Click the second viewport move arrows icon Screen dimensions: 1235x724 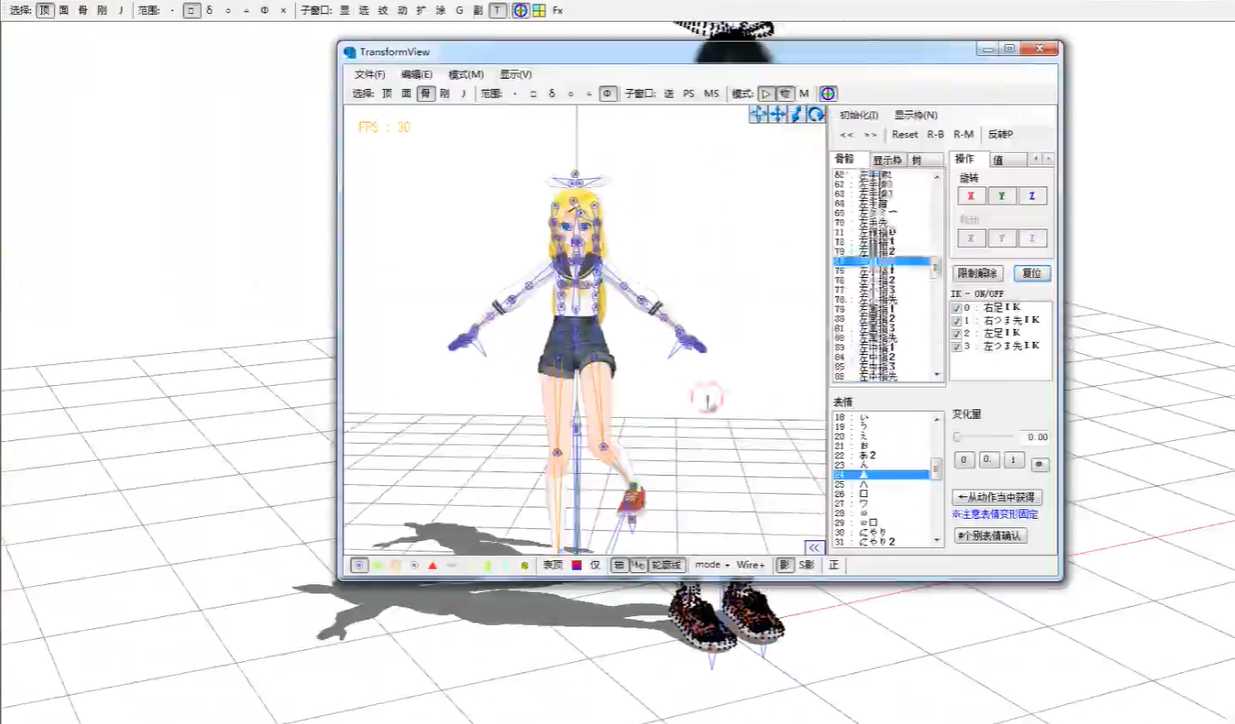point(778,115)
